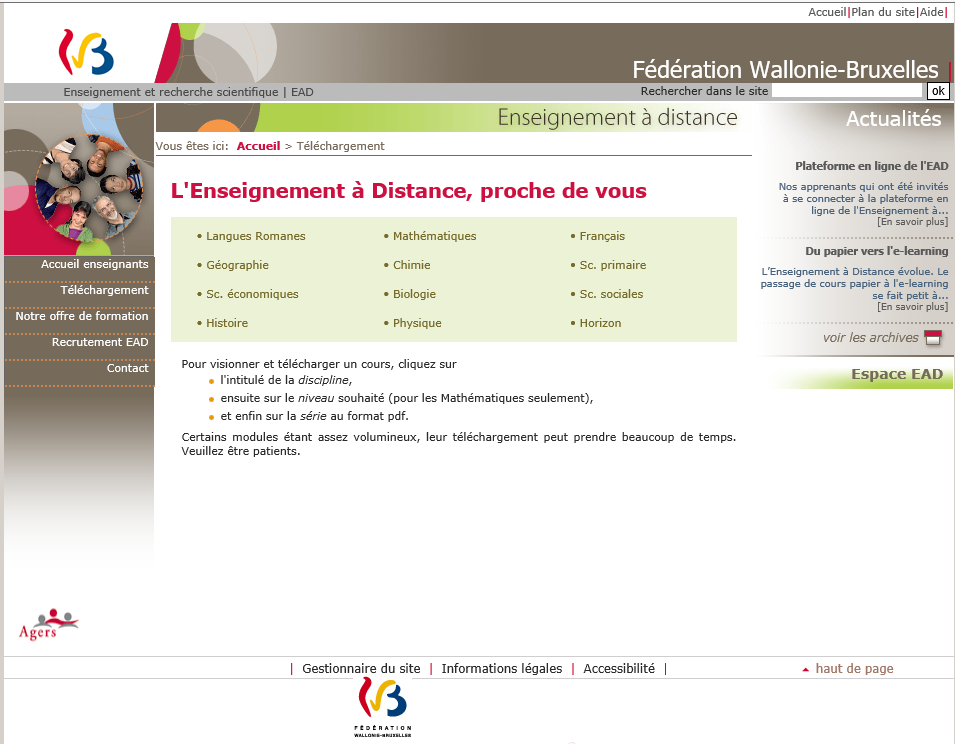Open the Mathématiques course link

[434, 236]
